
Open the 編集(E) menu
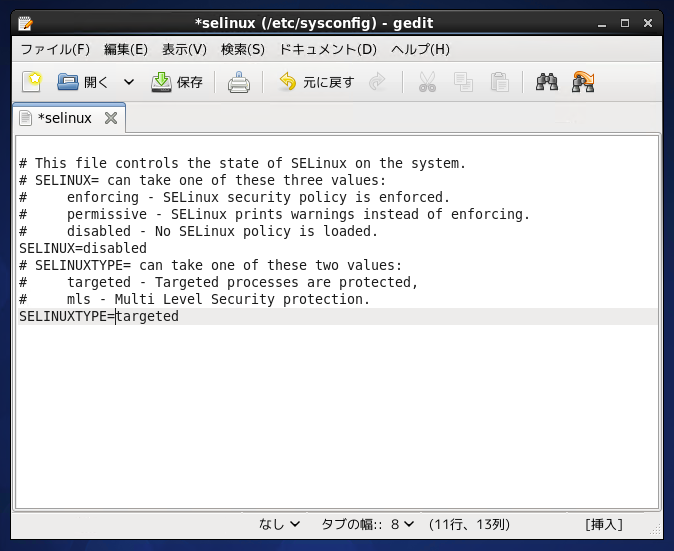pyautogui.click(x=126, y=49)
